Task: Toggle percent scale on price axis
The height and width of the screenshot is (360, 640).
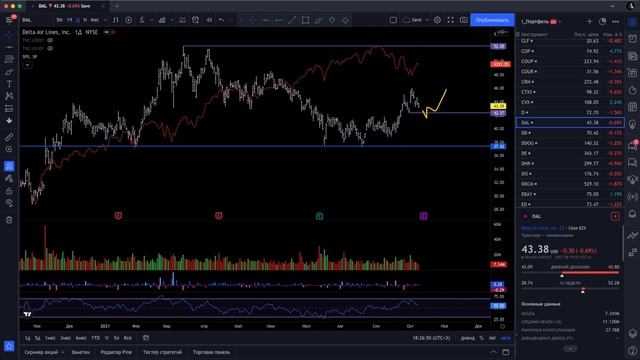Action: (x=481, y=338)
